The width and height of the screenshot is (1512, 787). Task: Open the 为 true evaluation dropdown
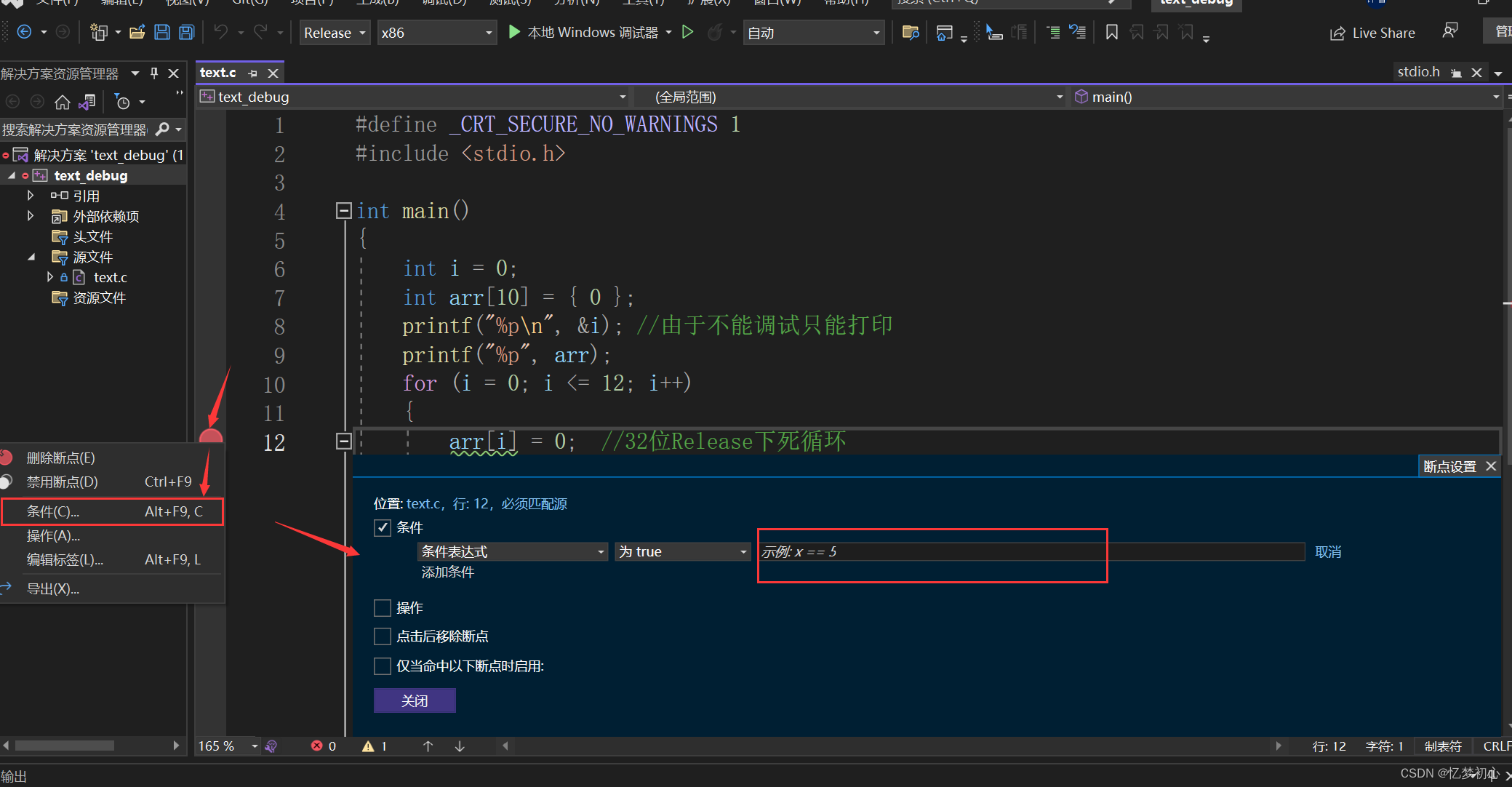(682, 552)
